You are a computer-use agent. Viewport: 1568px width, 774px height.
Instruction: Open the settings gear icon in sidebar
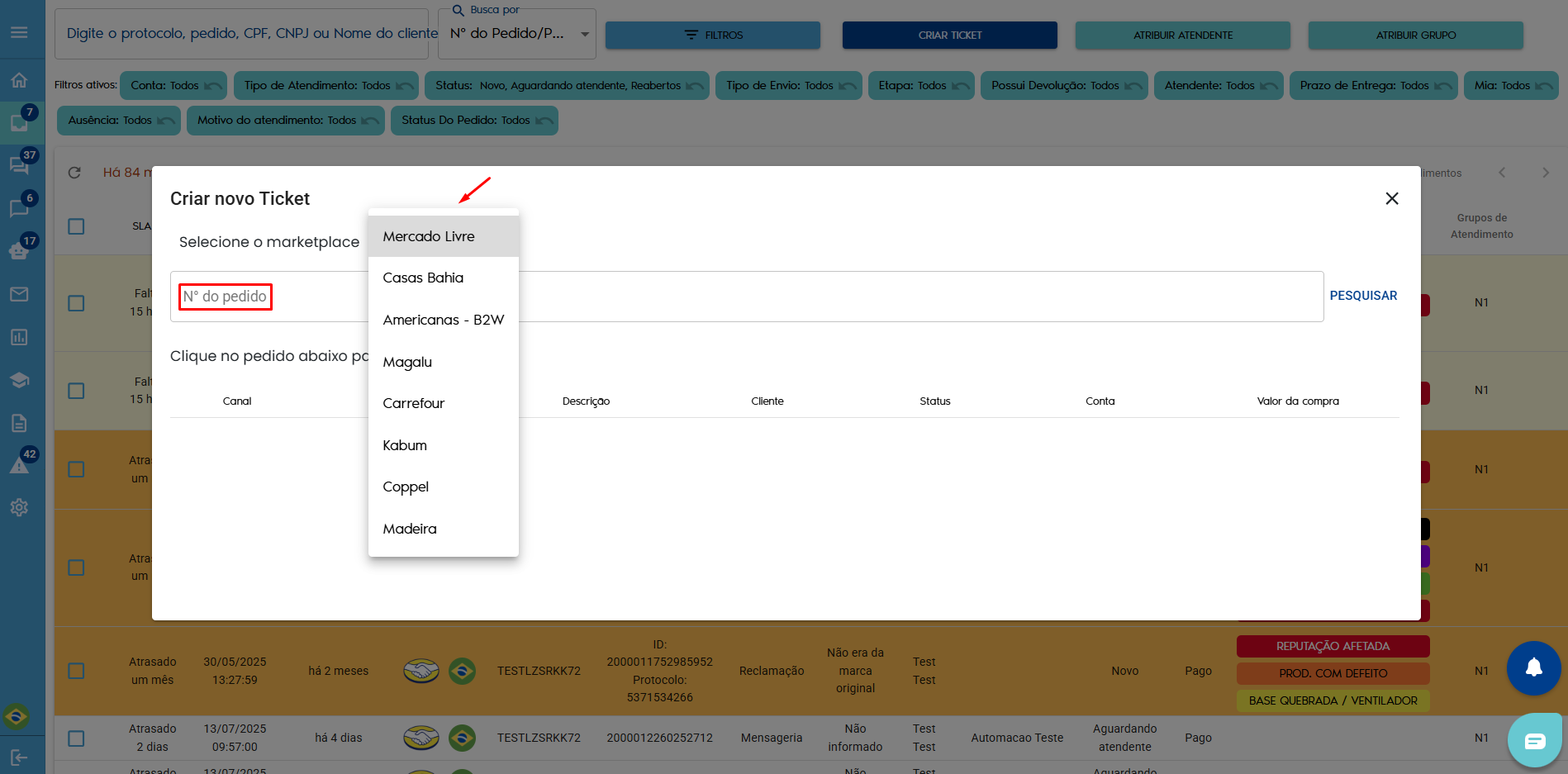[19, 507]
